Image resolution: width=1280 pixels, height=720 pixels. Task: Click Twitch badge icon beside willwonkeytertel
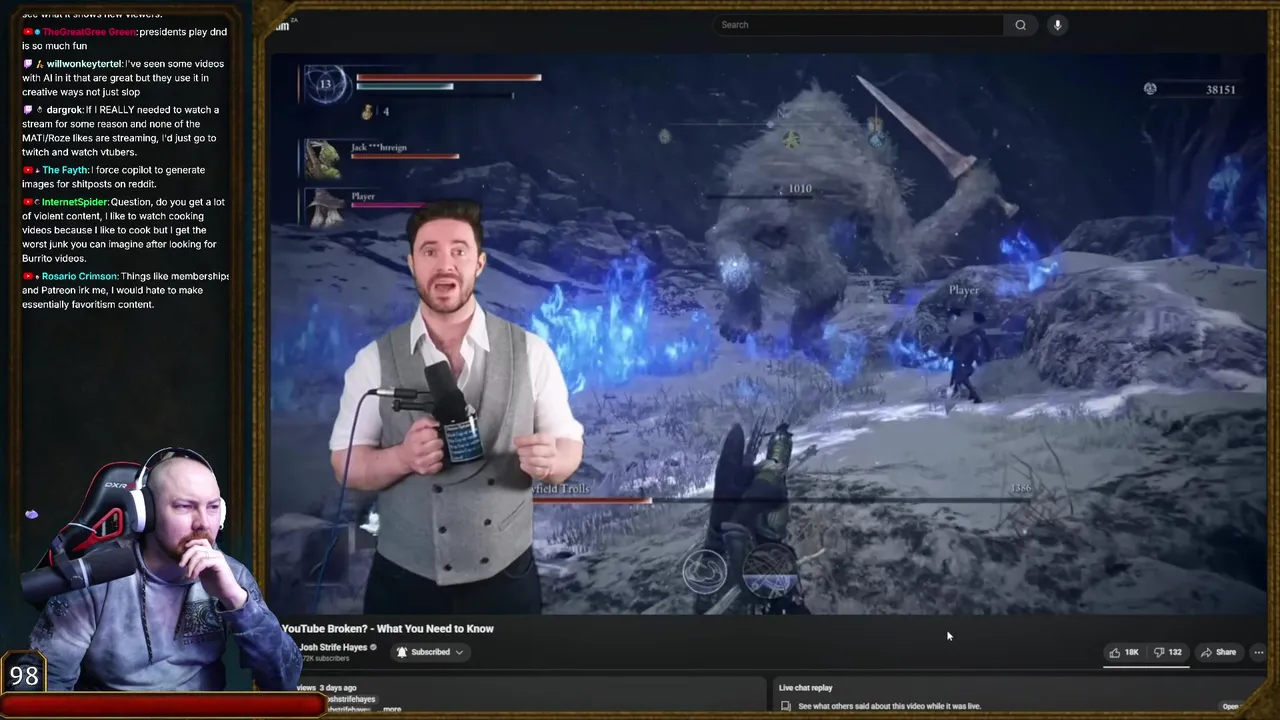28,64
